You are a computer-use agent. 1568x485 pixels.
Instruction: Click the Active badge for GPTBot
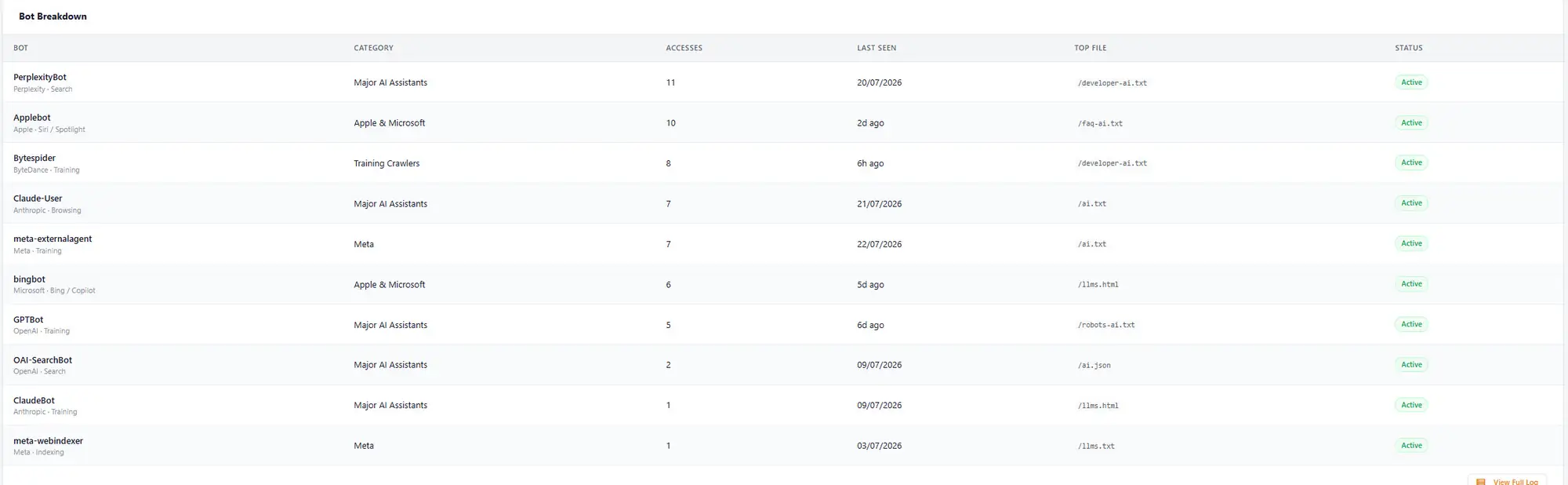click(1411, 324)
